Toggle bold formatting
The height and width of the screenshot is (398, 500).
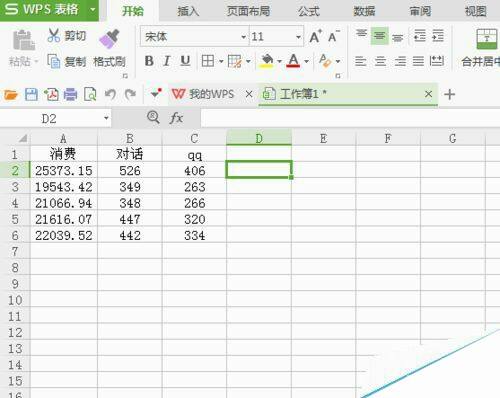[149, 61]
